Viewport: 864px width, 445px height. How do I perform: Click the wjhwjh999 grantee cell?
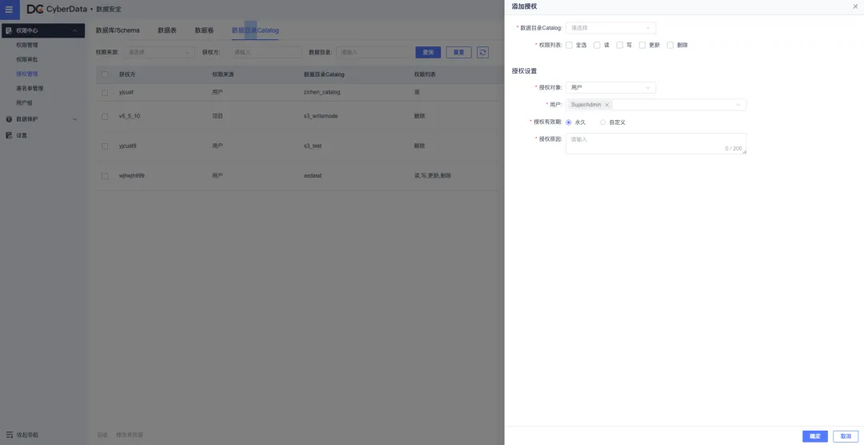point(132,176)
